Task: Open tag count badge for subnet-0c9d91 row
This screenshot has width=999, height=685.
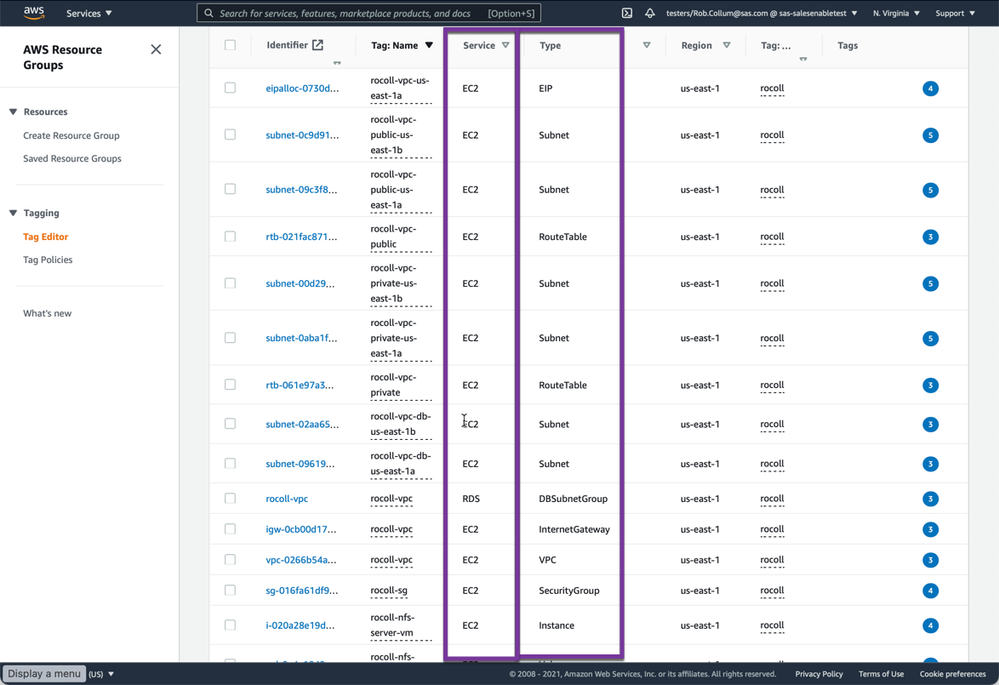Action: click(930, 135)
